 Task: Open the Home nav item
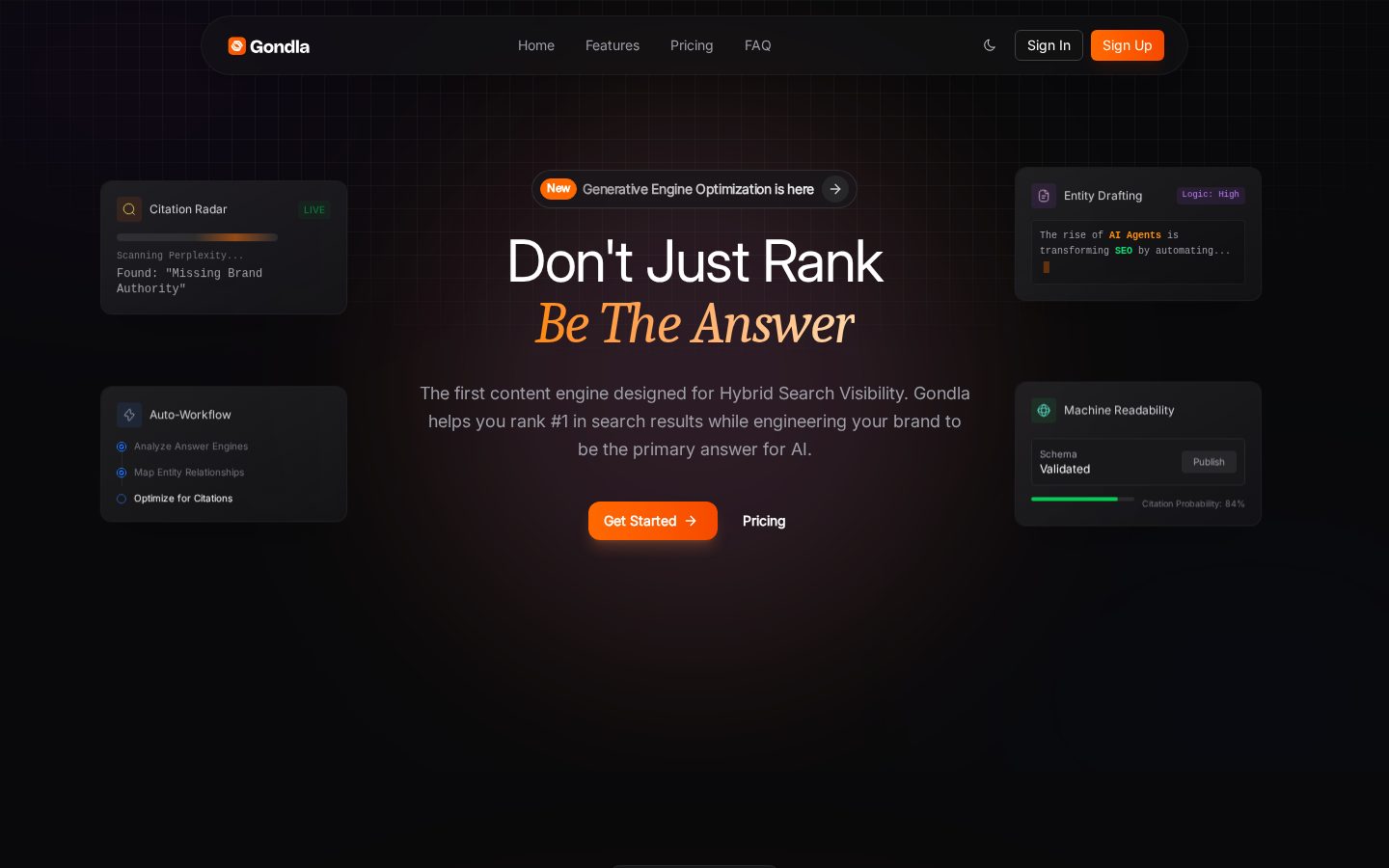coord(536,45)
